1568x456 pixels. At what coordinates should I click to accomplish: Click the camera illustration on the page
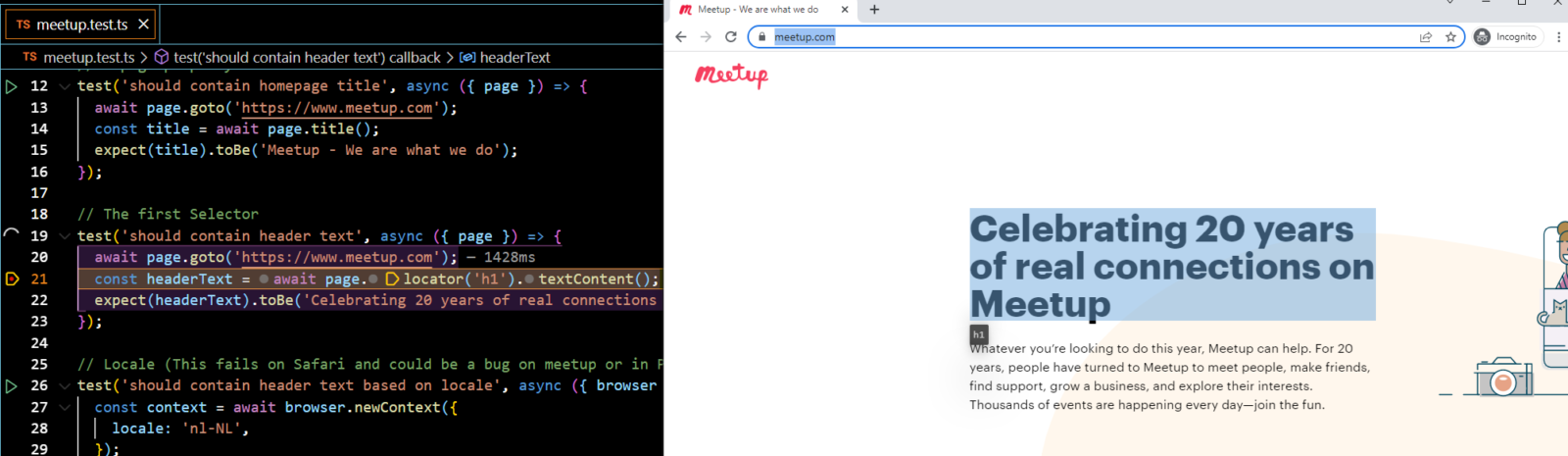(x=1503, y=377)
